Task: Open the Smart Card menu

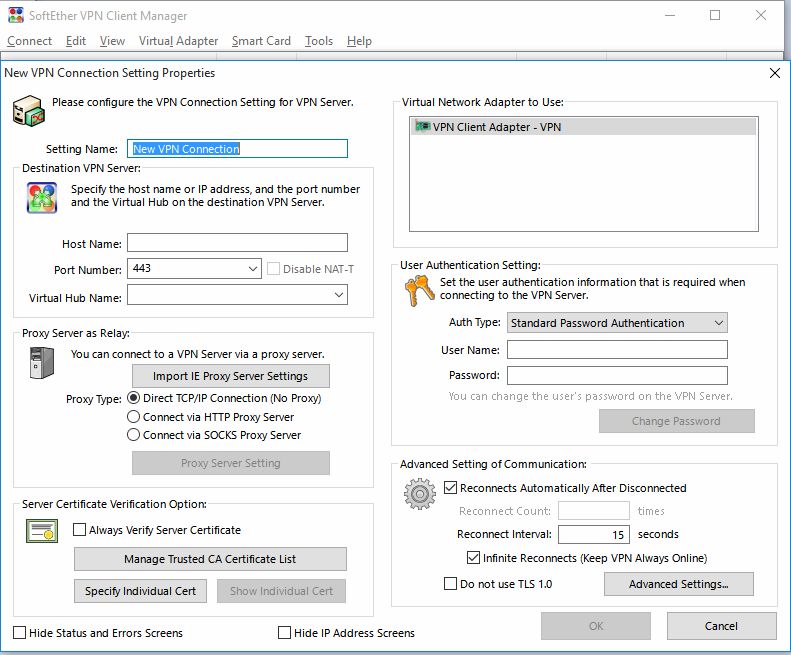Action: [261, 41]
